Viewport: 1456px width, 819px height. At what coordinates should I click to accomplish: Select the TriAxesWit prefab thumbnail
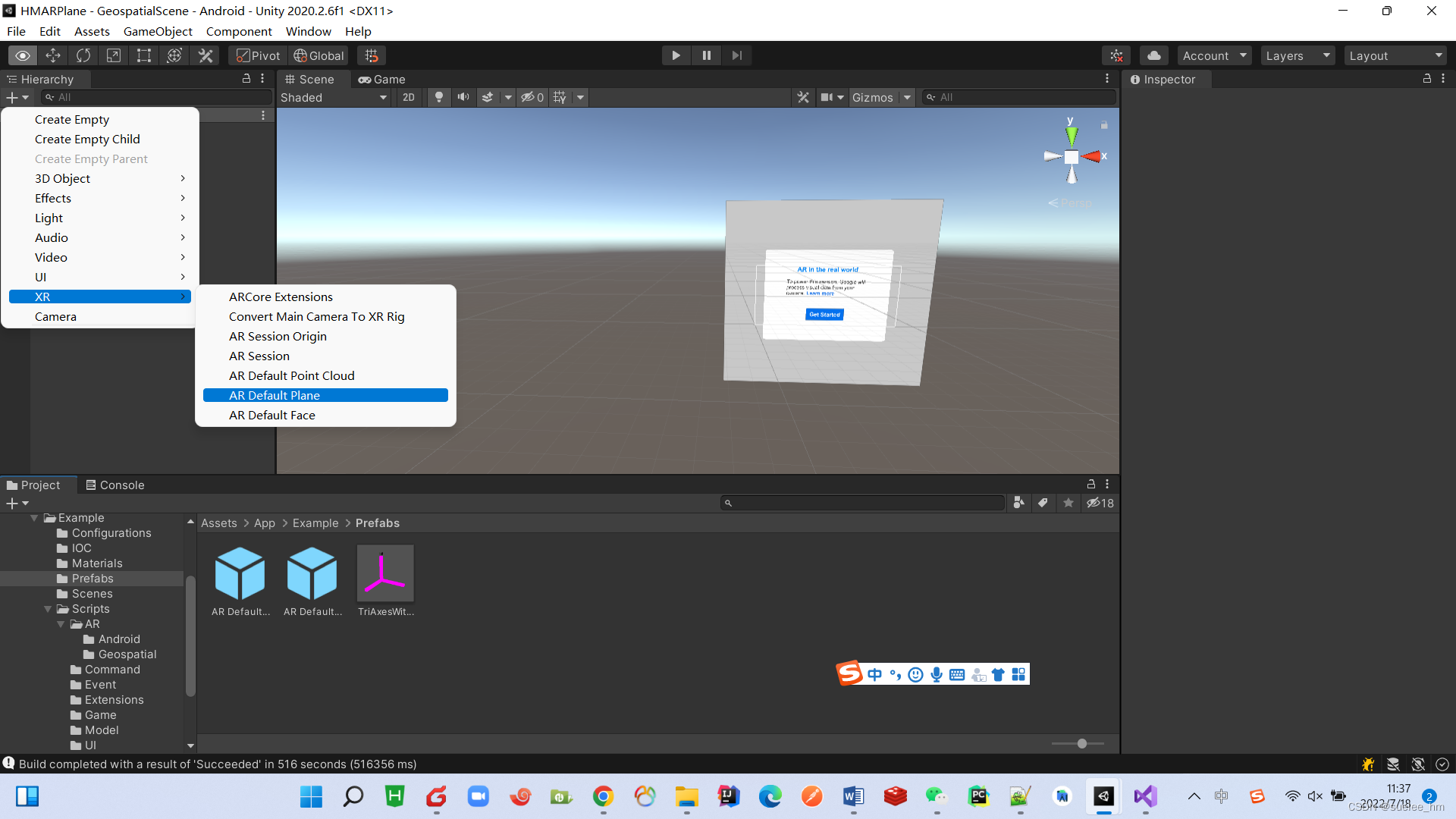coord(385,574)
